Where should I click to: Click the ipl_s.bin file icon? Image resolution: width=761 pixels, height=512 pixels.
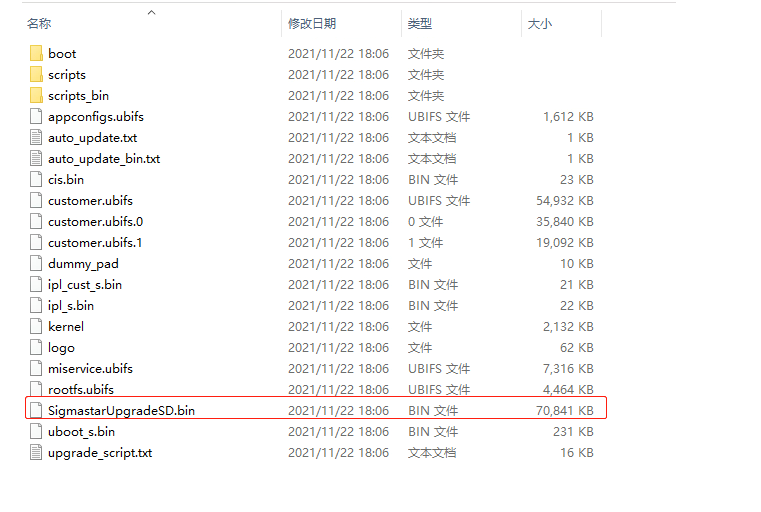click(36, 305)
